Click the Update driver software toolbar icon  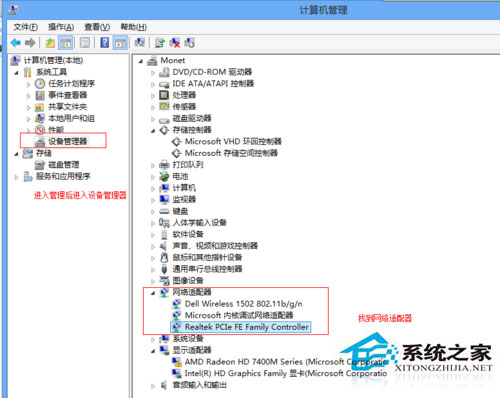[160, 43]
